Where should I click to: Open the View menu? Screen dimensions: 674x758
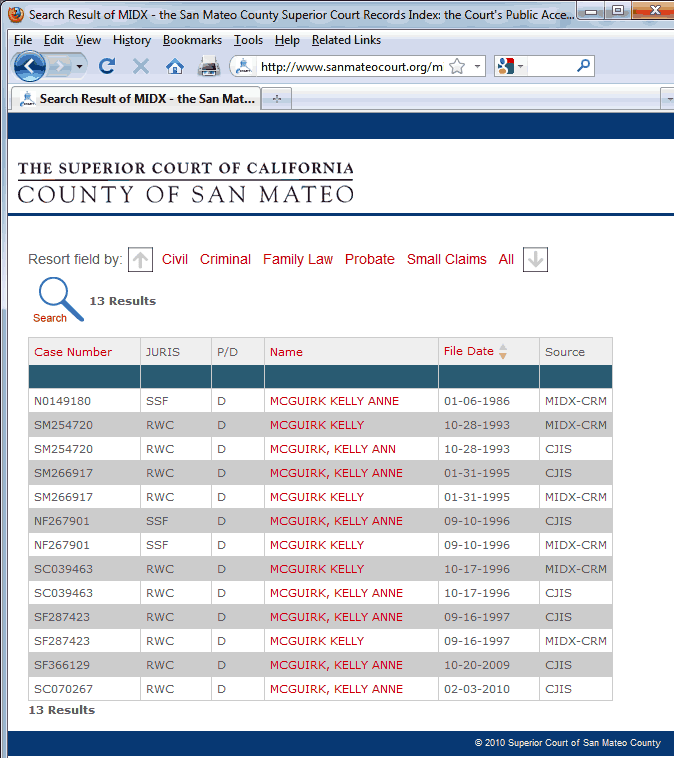point(88,40)
